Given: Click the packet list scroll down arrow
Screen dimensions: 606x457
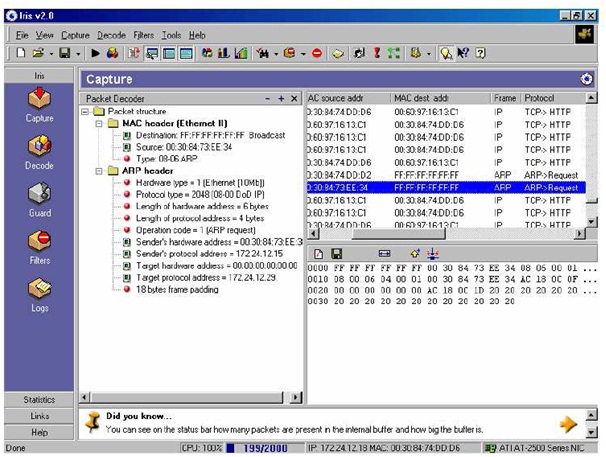Looking at the screenshot, I should tap(591, 221).
